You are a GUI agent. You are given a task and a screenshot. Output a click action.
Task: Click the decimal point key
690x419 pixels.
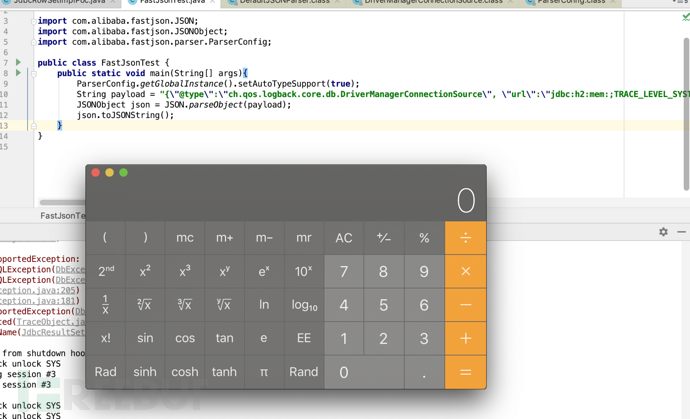(x=424, y=372)
